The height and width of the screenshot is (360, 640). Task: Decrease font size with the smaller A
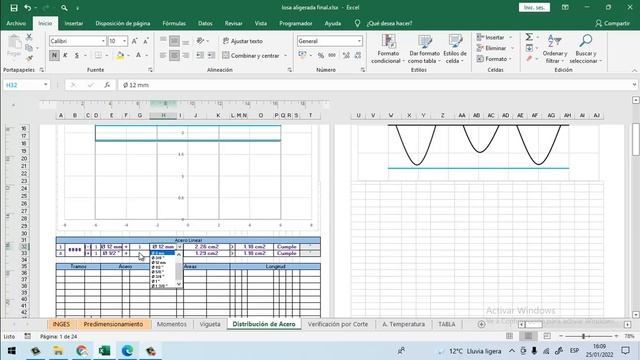pos(146,41)
